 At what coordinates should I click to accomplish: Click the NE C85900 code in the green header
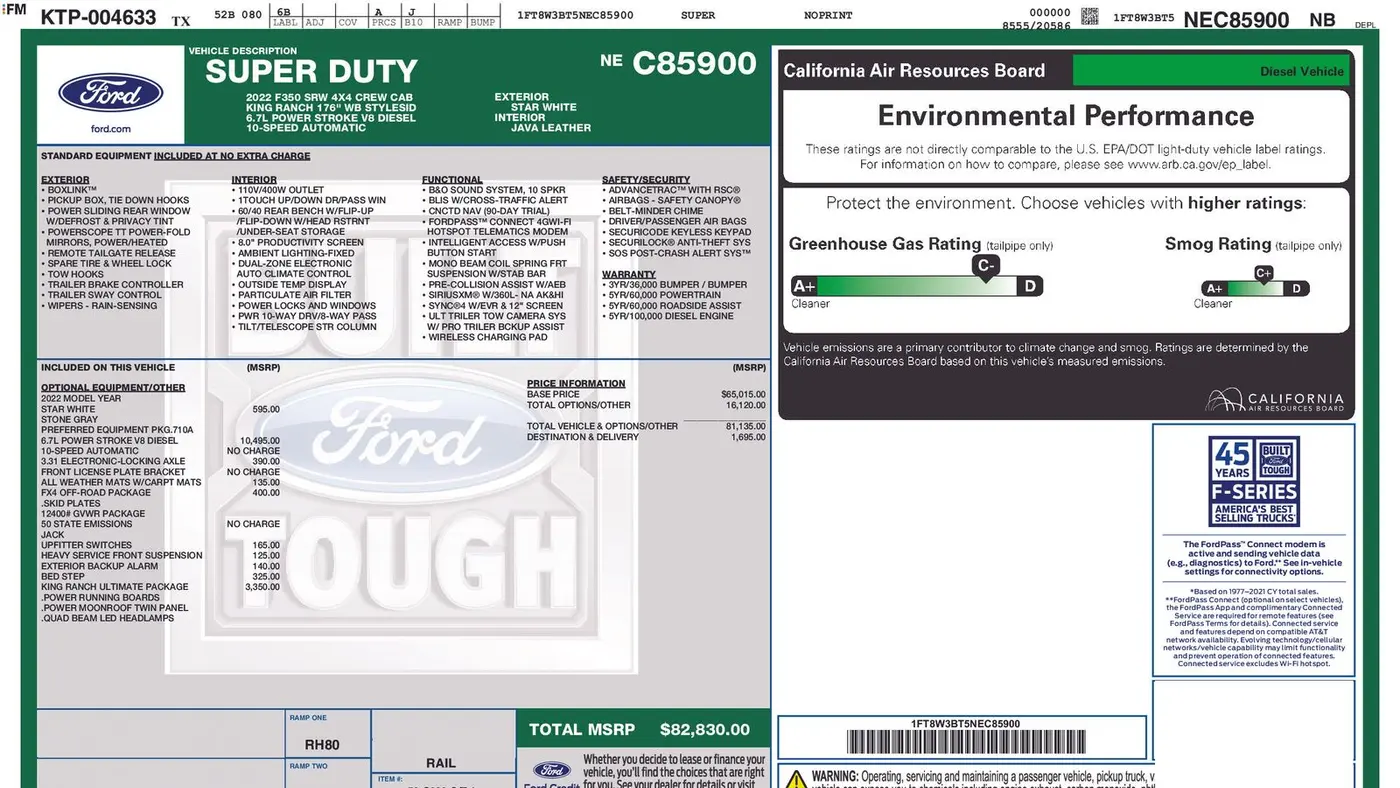click(x=678, y=63)
